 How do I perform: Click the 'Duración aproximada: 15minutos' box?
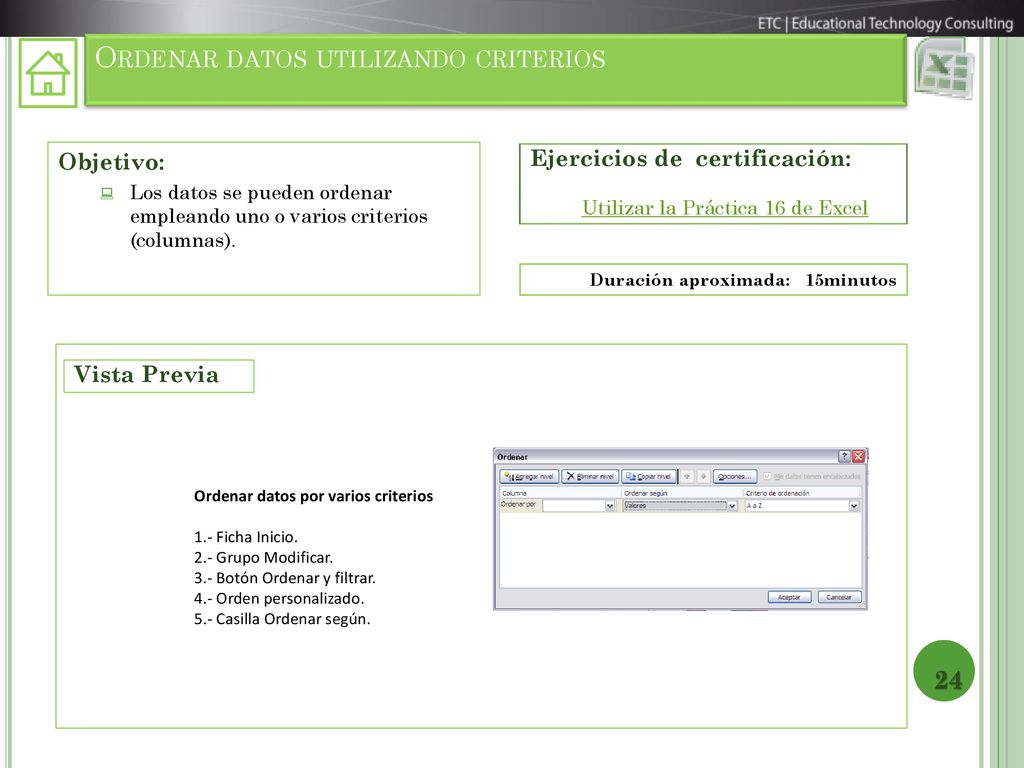[x=713, y=280]
